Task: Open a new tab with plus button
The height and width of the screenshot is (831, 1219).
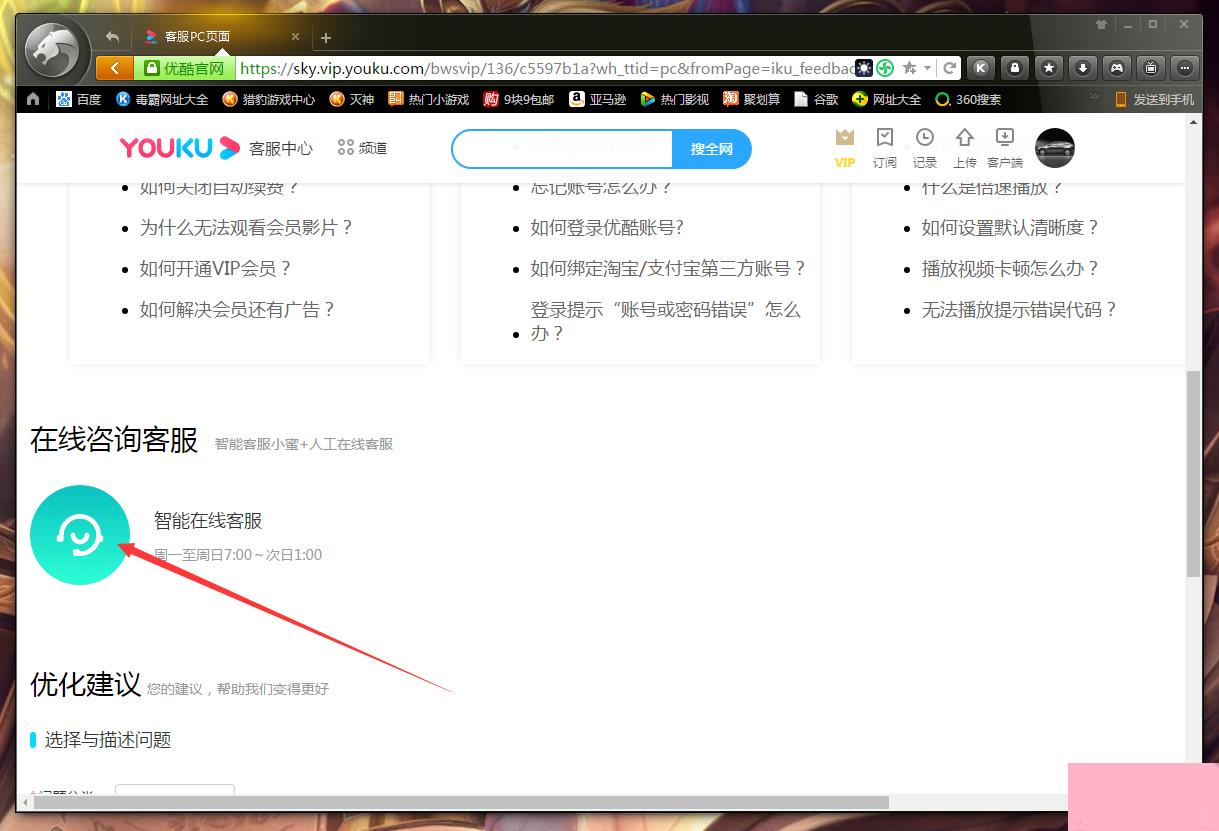Action: click(325, 38)
